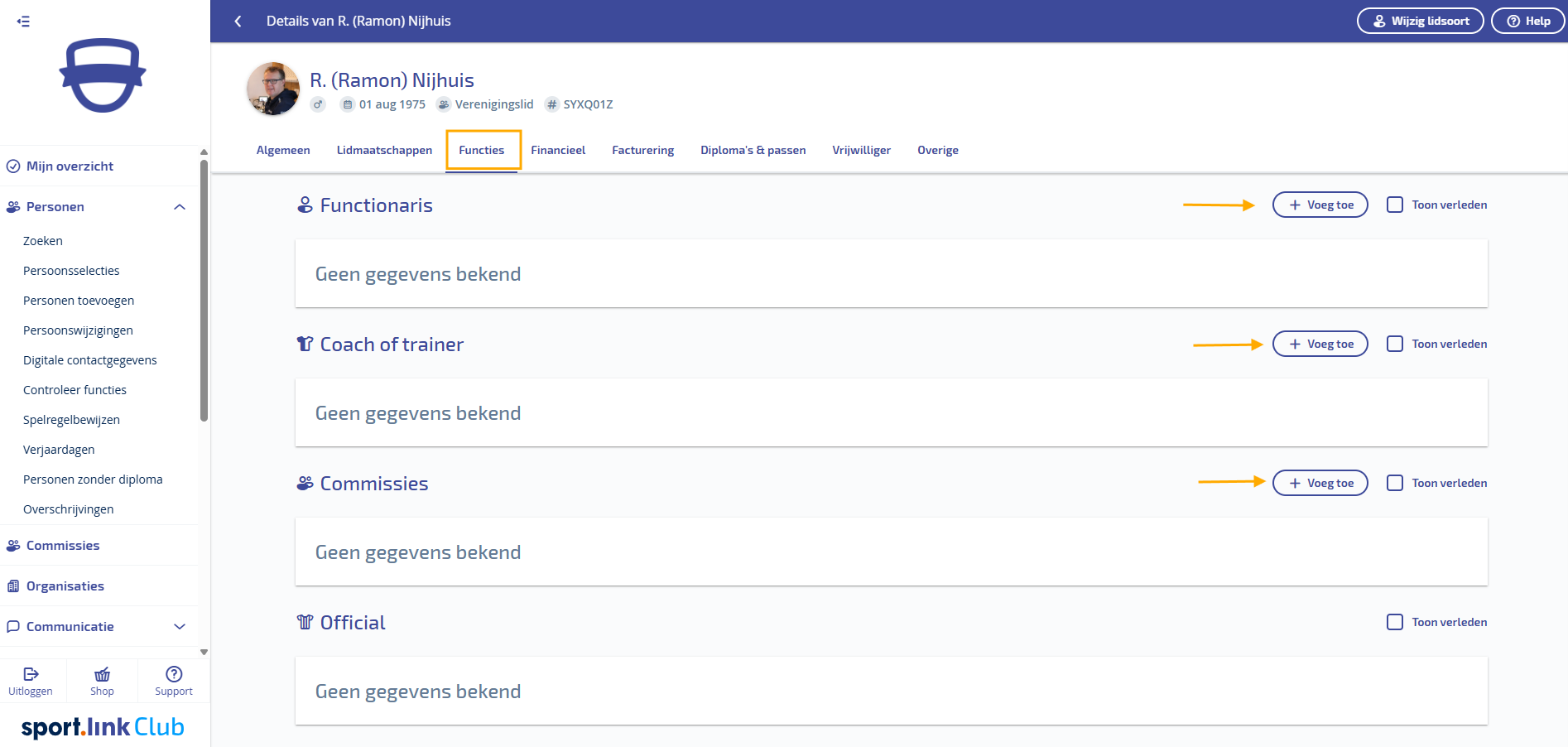
Task: Open the Financieel tab
Action: point(558,151)
